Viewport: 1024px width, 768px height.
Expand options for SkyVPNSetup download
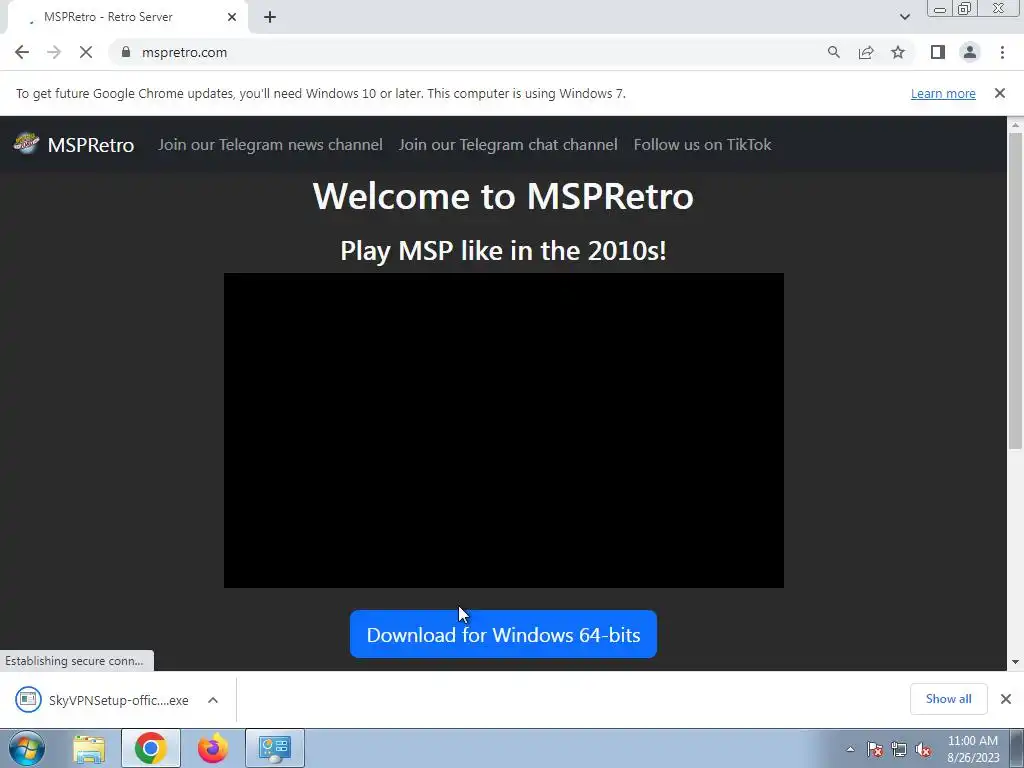213,700
